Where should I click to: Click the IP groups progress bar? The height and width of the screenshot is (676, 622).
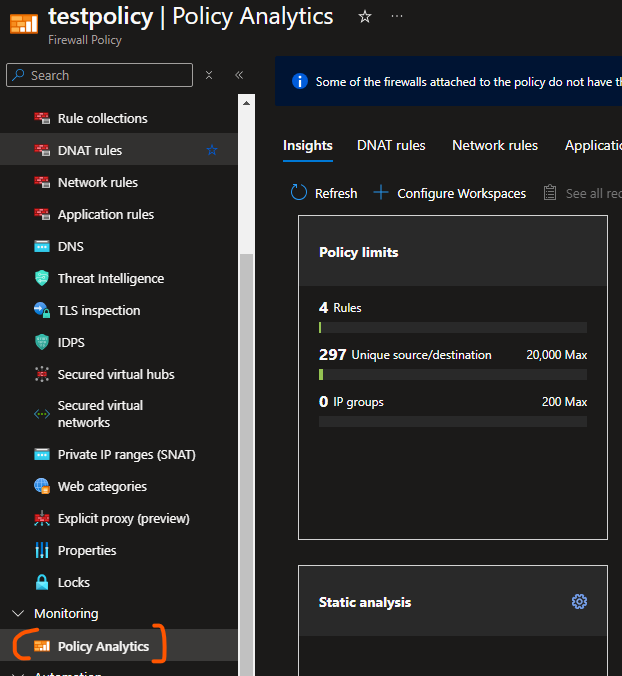coord(453,422)
